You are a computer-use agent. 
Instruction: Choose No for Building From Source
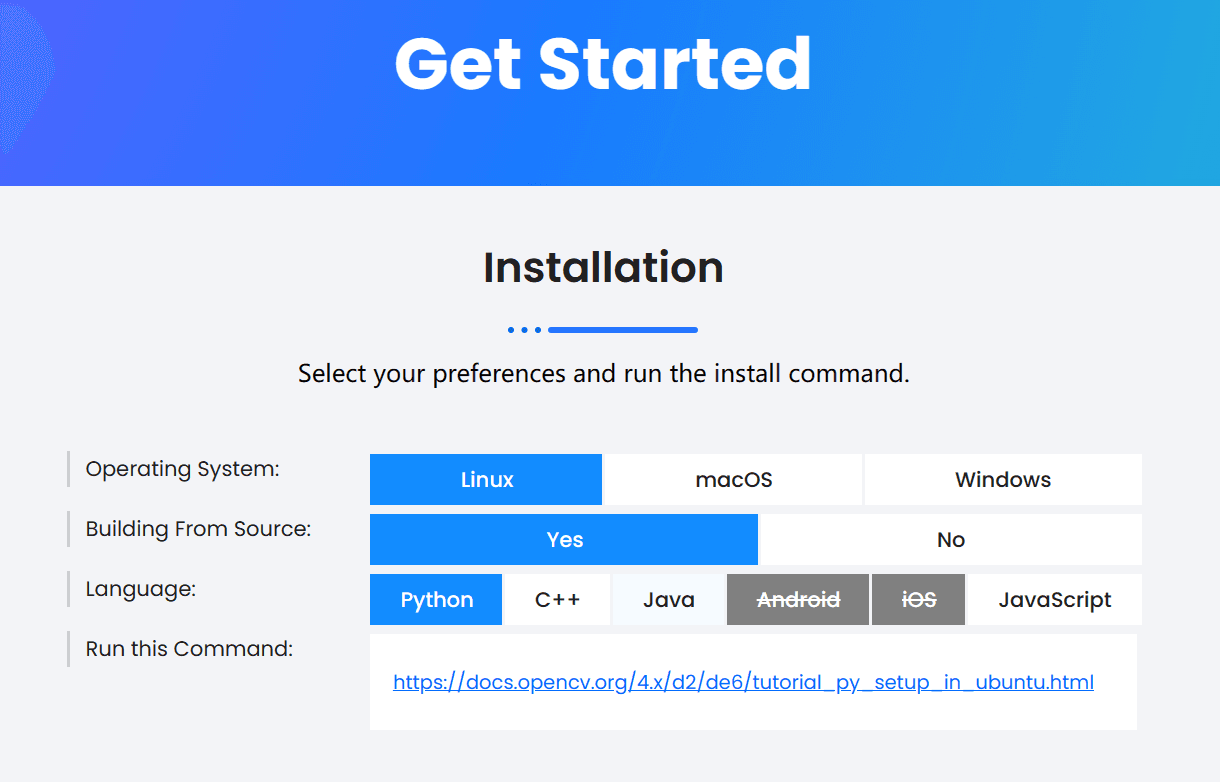(x=950, y=539)
